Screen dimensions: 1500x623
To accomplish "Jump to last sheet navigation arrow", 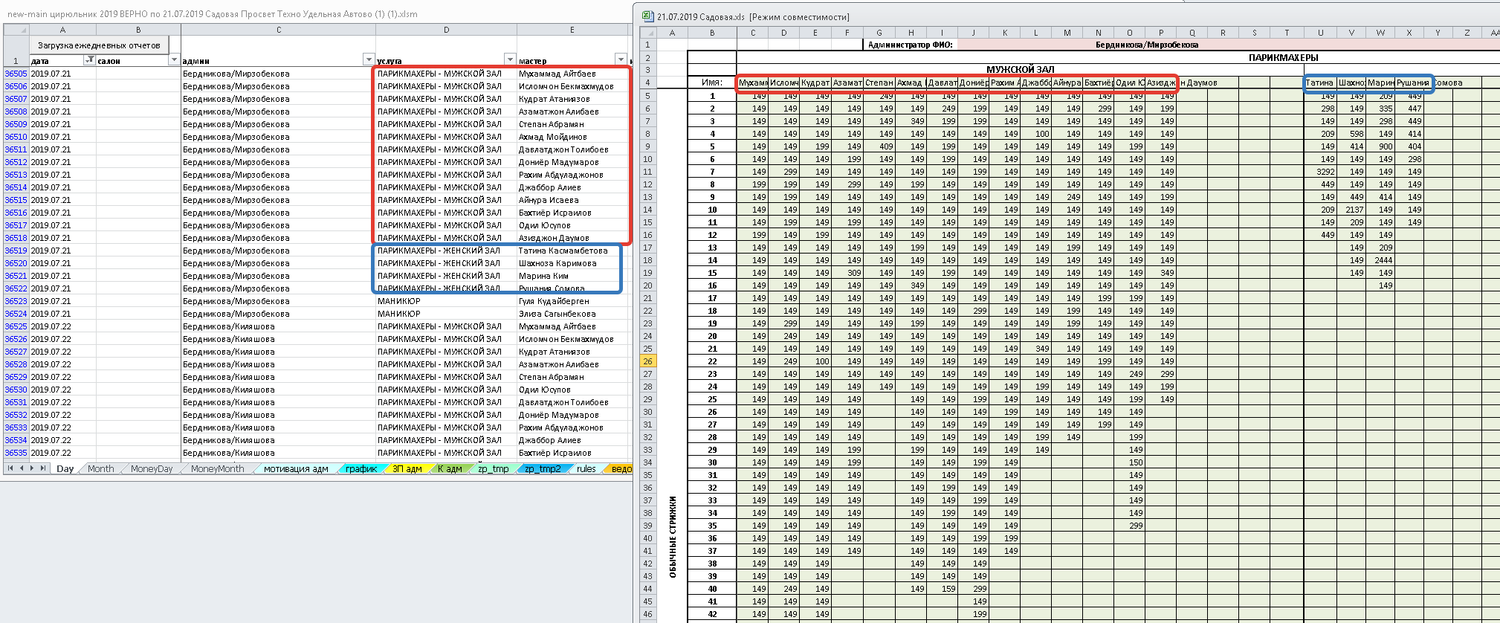I will click(43, 468).
